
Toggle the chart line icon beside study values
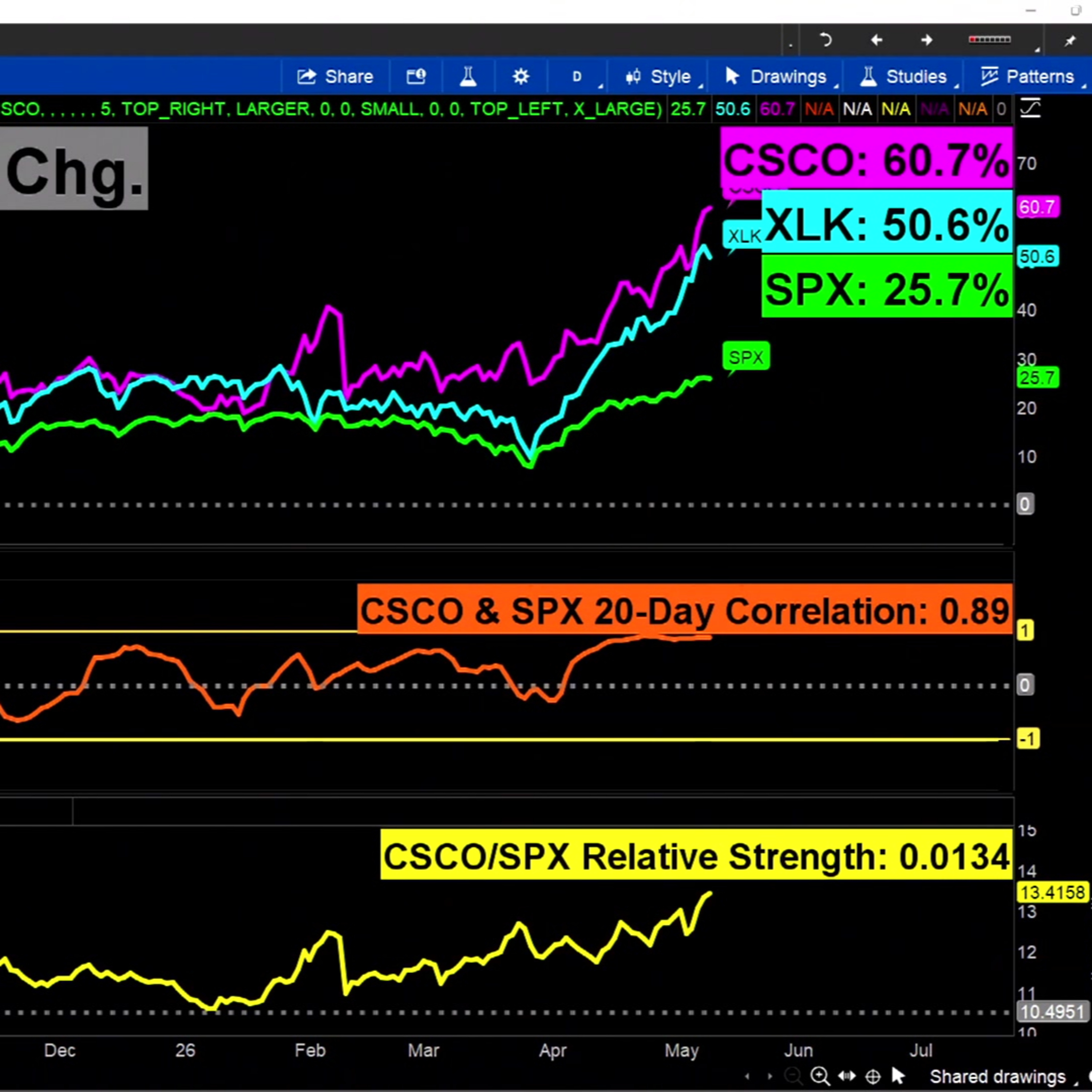click(x=1030, y=108)
